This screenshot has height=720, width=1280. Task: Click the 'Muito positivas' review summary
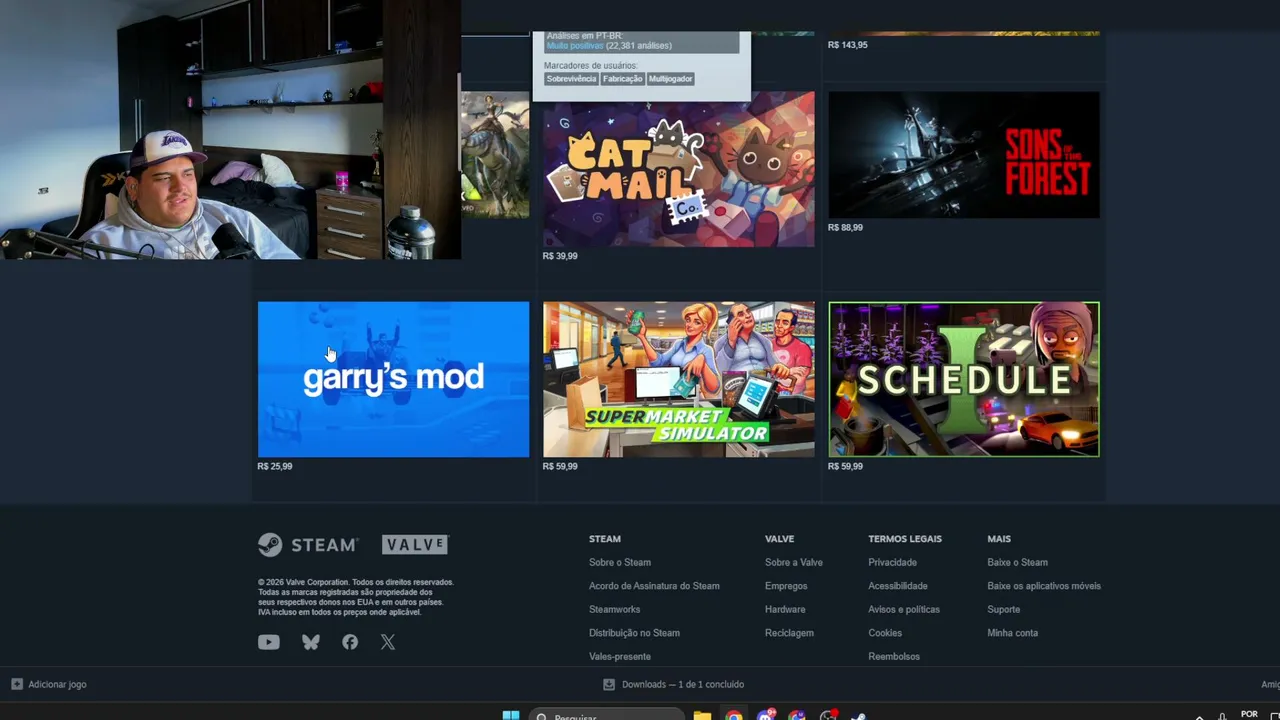pos(575,46)
